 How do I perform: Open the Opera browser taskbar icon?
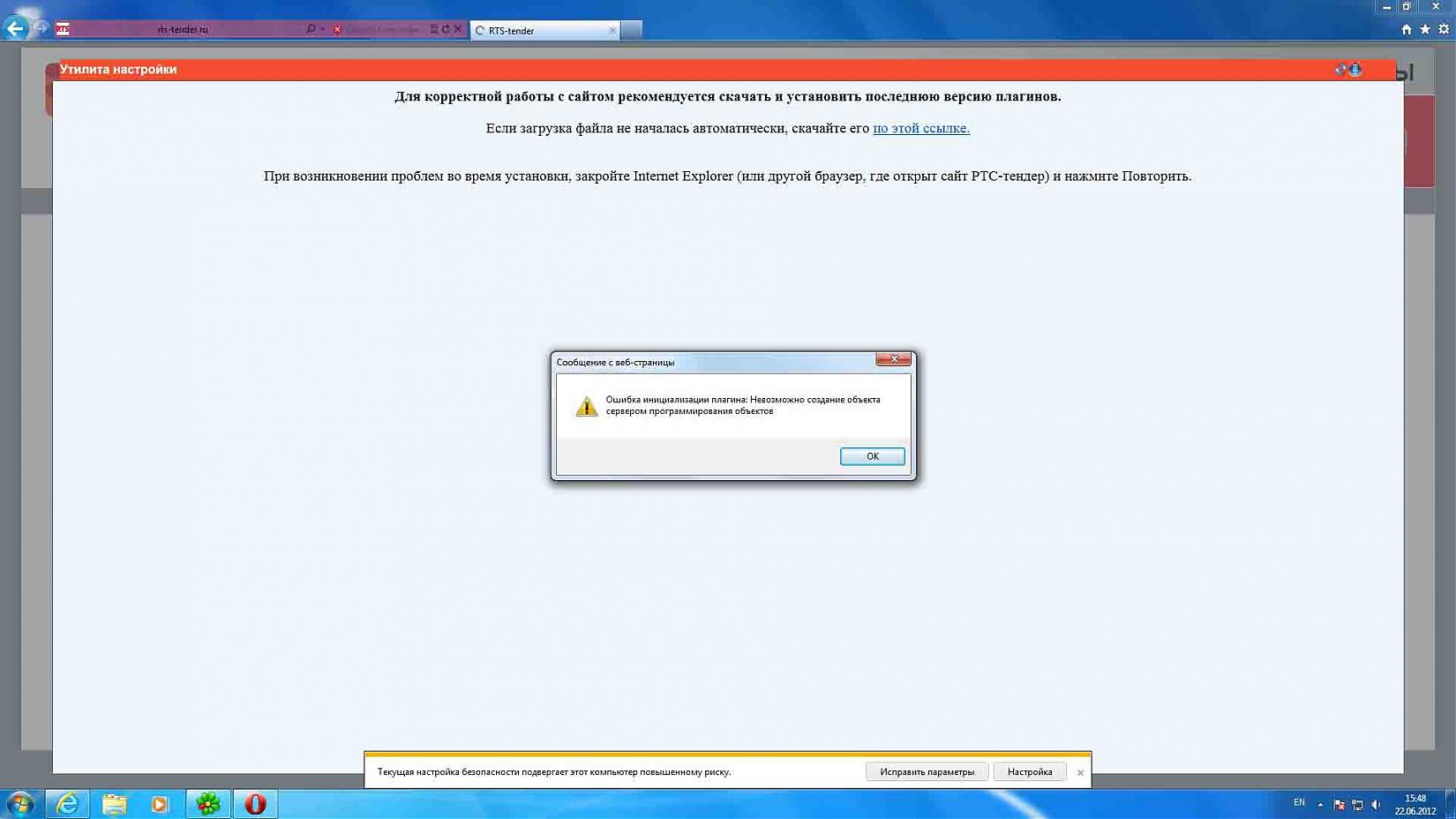tap(255, 804)
